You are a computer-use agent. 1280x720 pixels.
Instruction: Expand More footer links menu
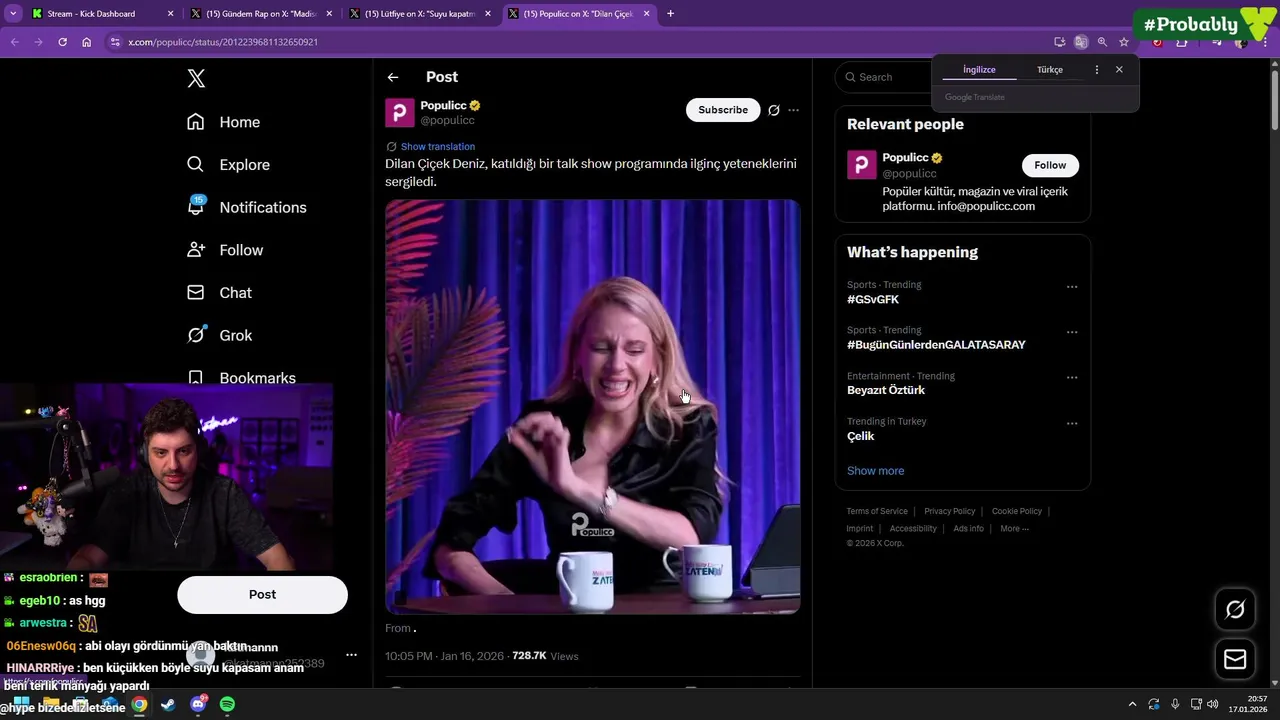coord(1014,528)
